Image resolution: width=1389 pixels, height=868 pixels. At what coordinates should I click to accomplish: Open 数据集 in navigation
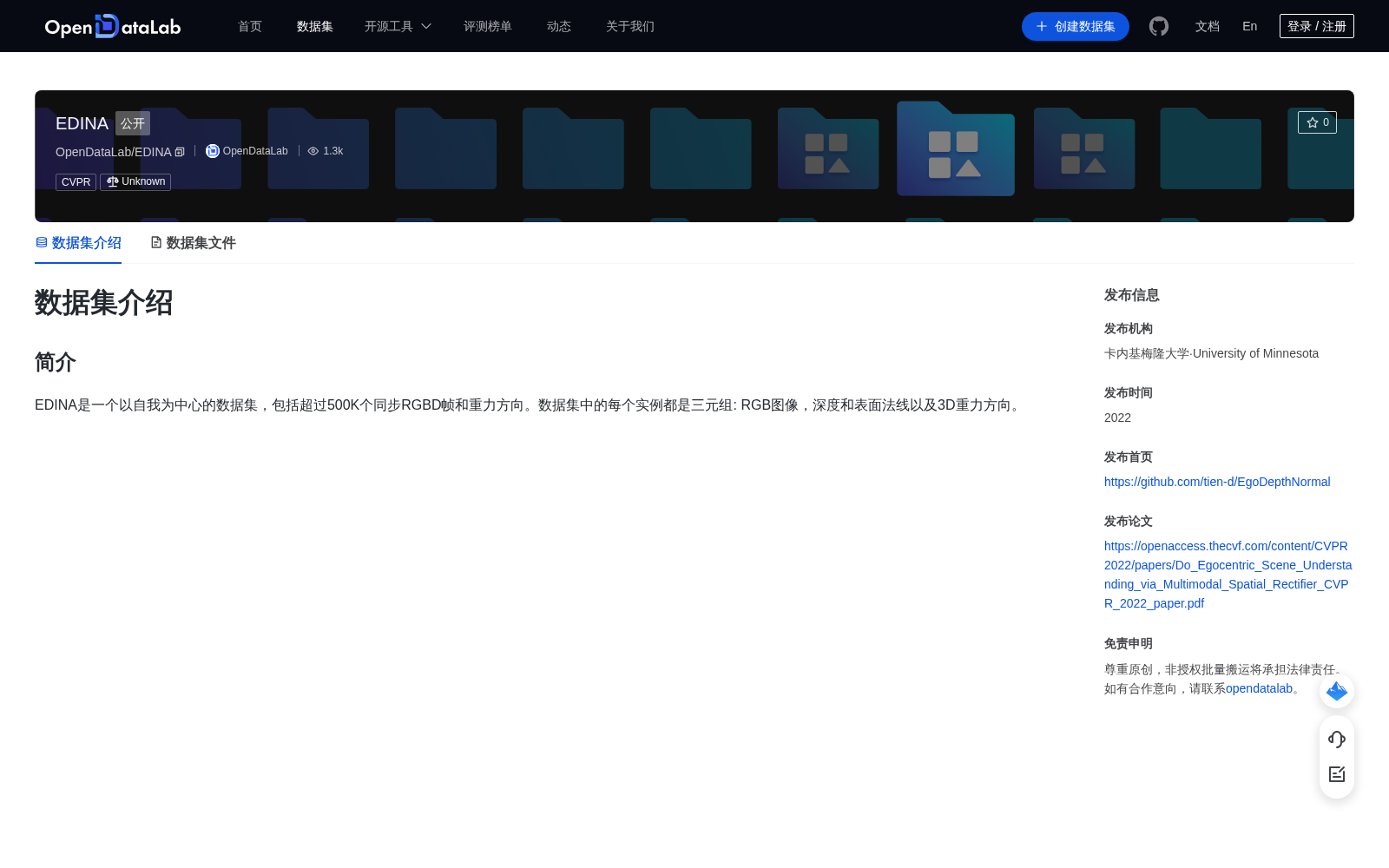coord(315,26)
